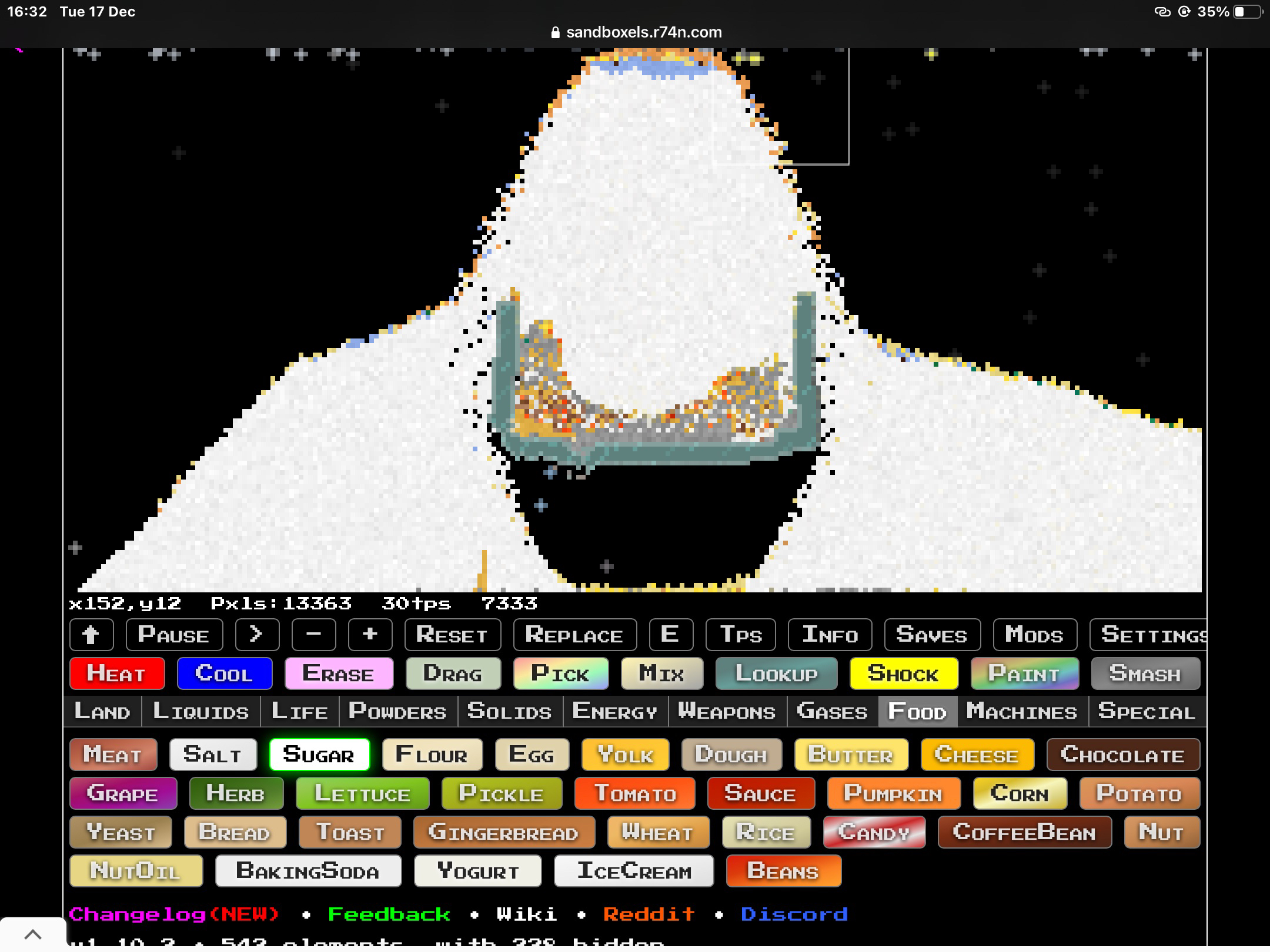Image resolution: width=1270 pixels, height=952 pixels.
Task: Open element select with E button
Action: (670, 635)
